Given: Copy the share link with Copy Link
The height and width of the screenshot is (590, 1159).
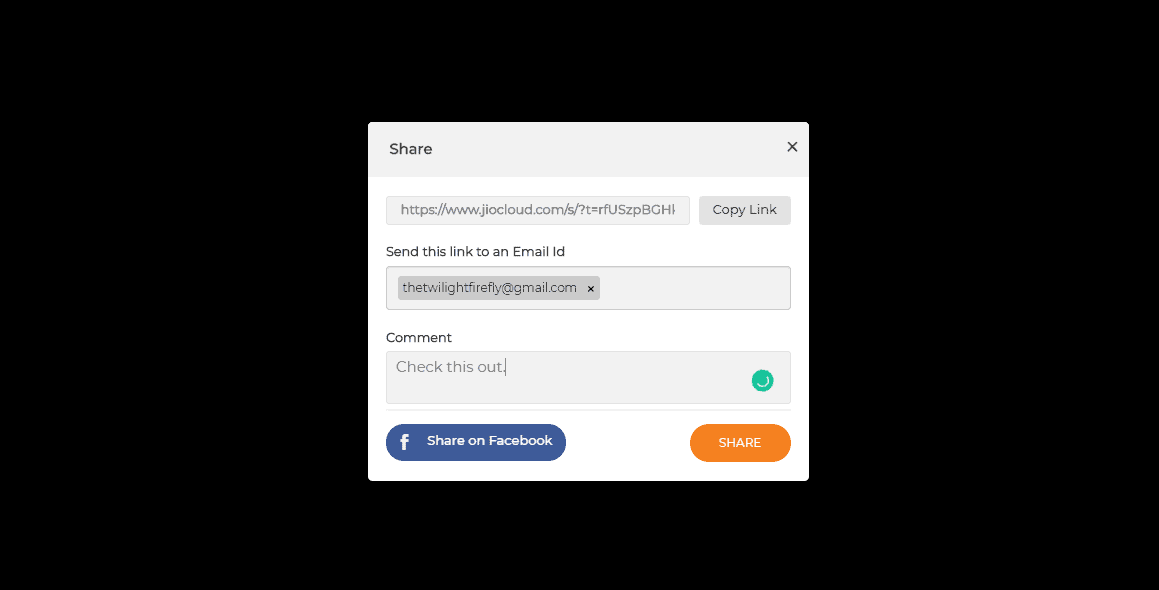Looking at the screenshot, I should pyautogui.click(x=744, y=210).
